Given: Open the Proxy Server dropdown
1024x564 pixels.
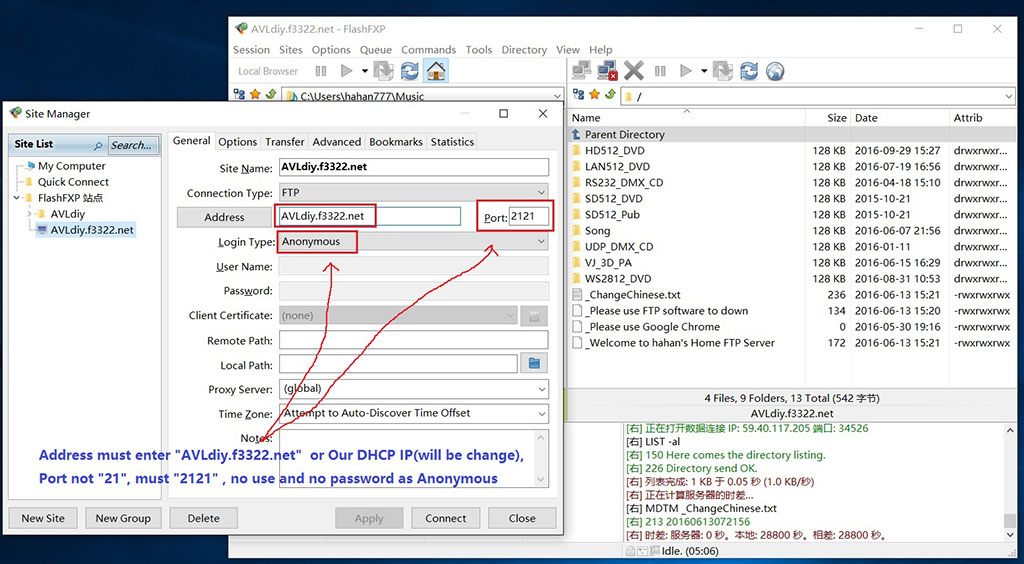Looking at the screenshot, I should click(x=542, y=389).
